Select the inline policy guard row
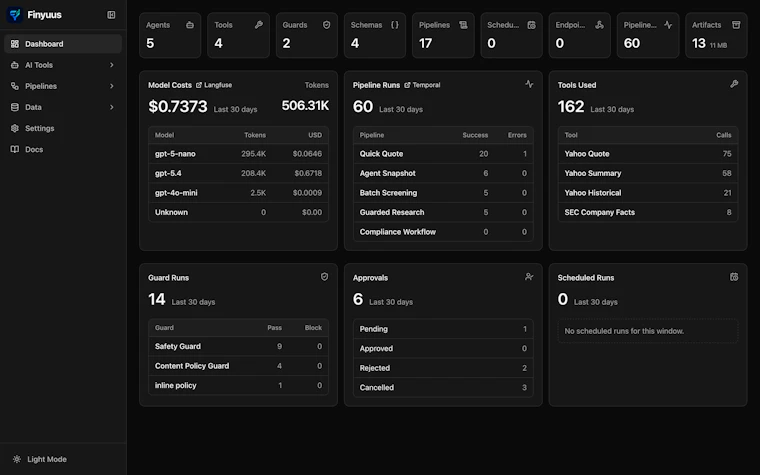The width and height of the screenshot is (760, 475). coord(238,385)
